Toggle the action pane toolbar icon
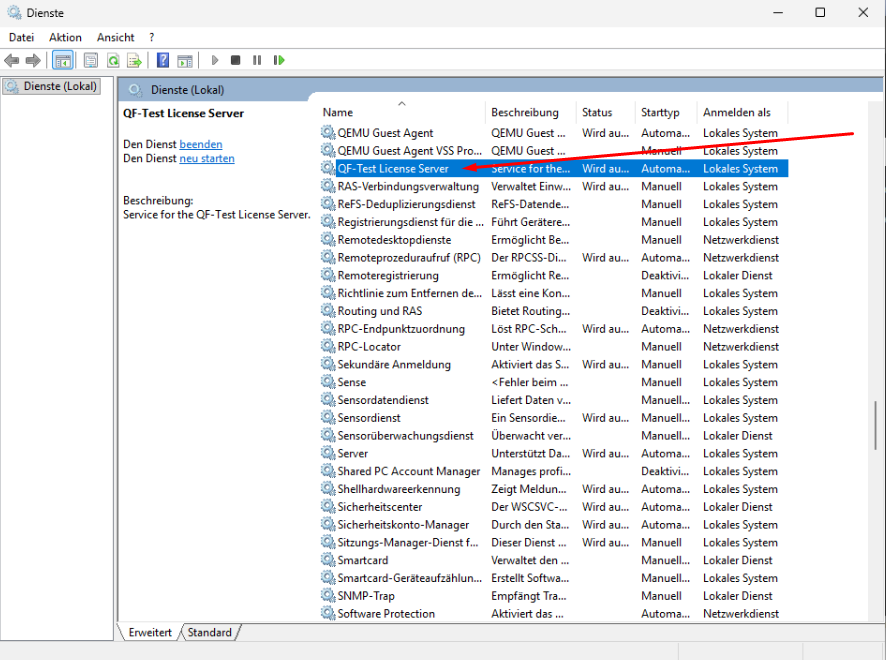Image resolution: width=886 pixels, height=660 pixels. coord(185,60)
